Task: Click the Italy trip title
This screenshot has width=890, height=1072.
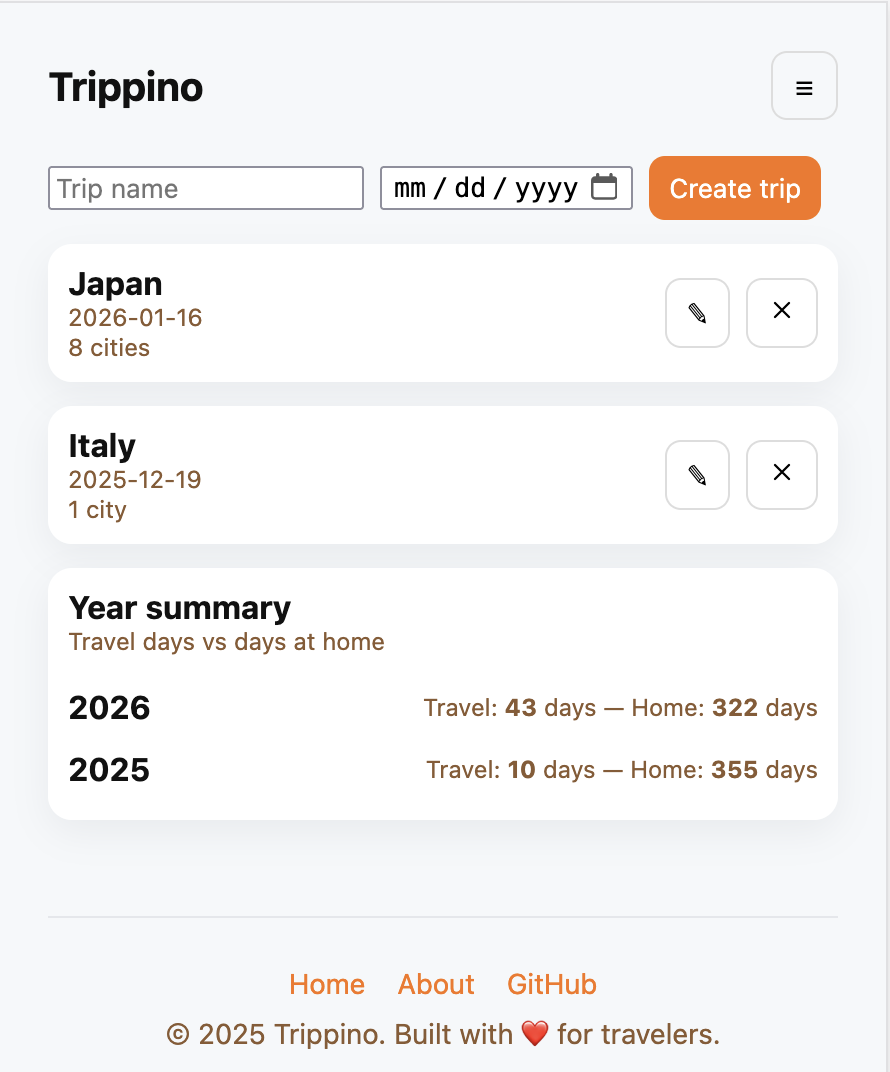Action: point(102,446)
